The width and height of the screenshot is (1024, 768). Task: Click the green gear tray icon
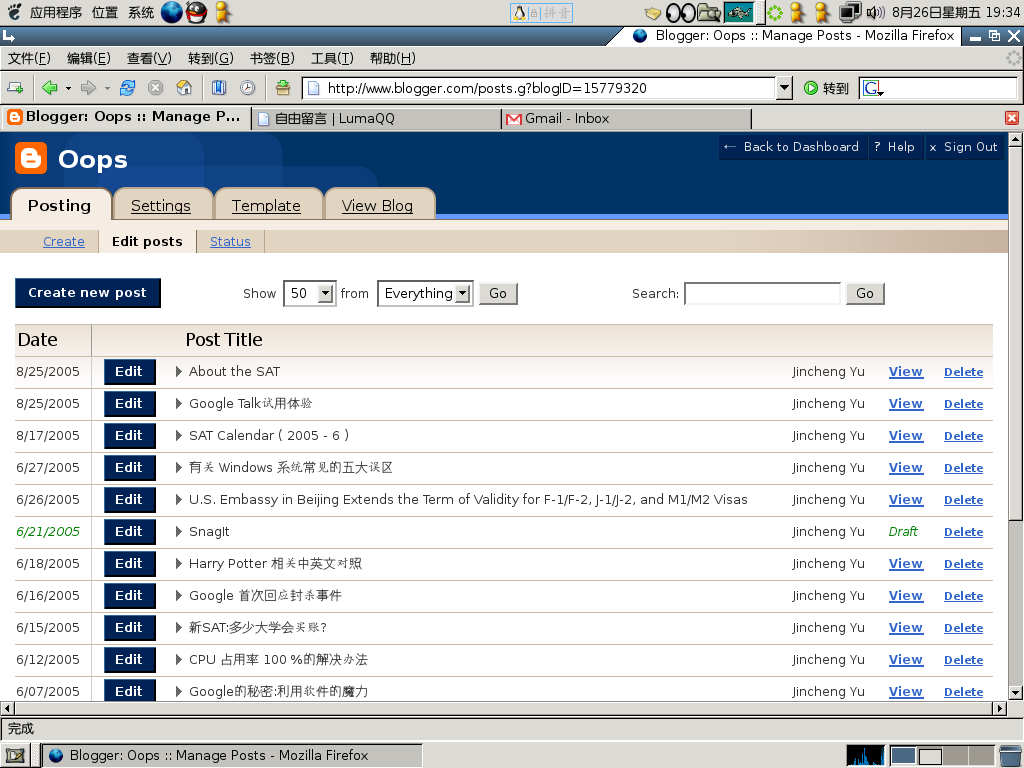point(775,12)
